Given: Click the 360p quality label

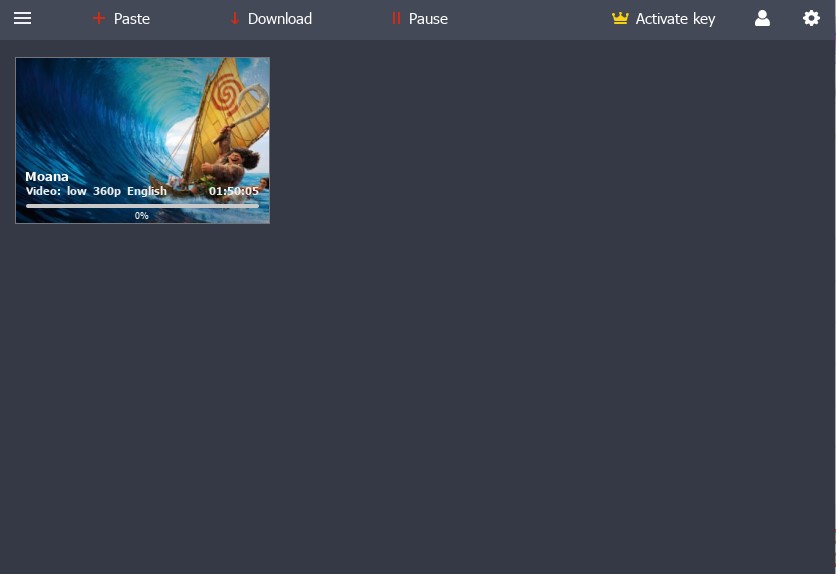Looking at the screenshot, I should click(107, 191).
